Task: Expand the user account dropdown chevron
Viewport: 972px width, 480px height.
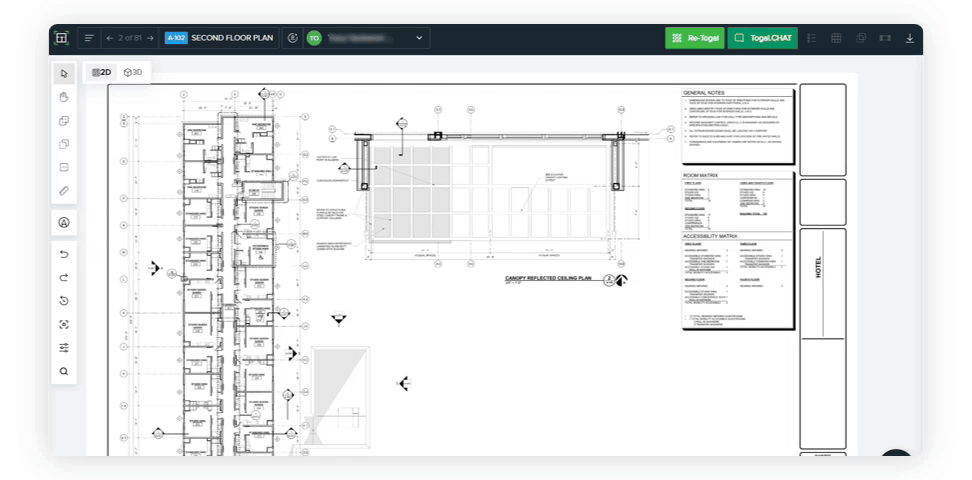Action: (x=419, y=38)
